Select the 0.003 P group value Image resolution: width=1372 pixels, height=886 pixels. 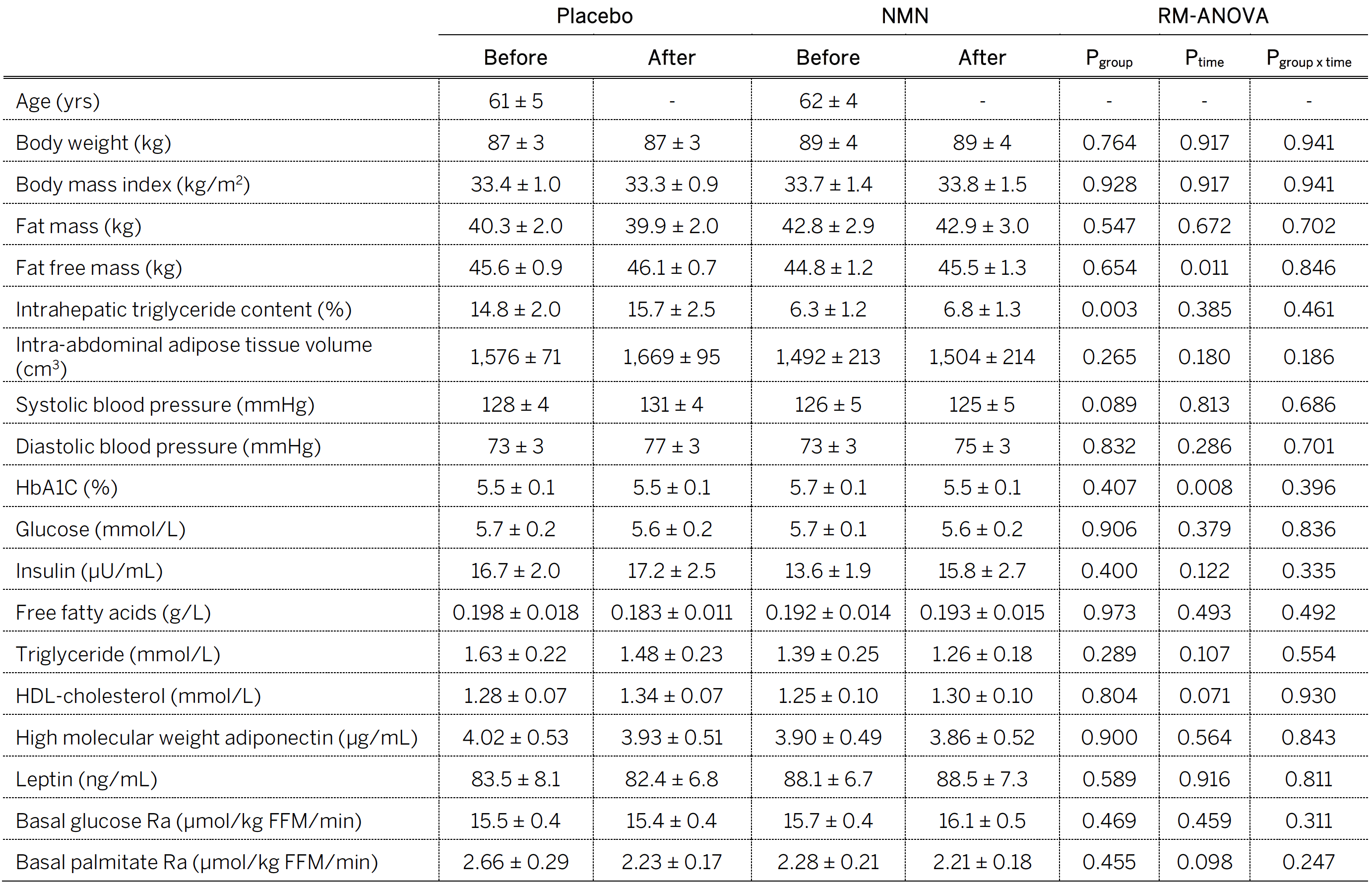point(1109,310)
